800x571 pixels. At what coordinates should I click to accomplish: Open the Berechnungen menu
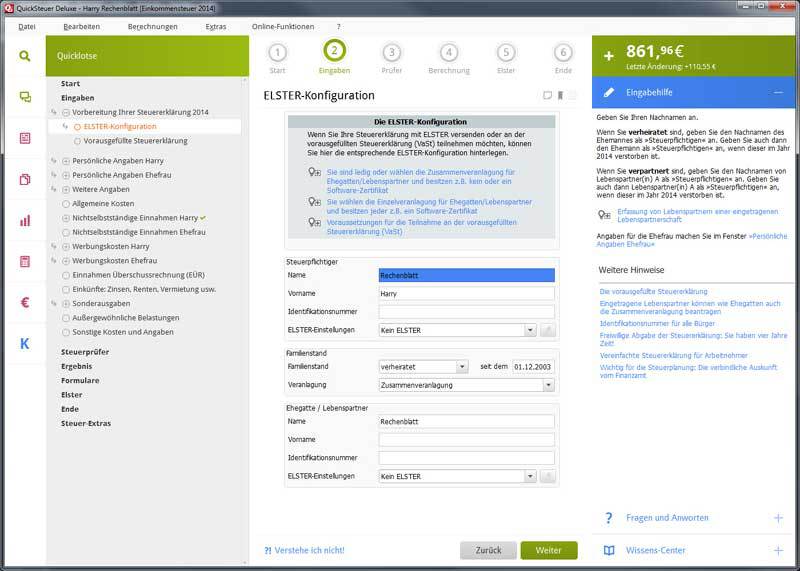click(x=151, y=26)
